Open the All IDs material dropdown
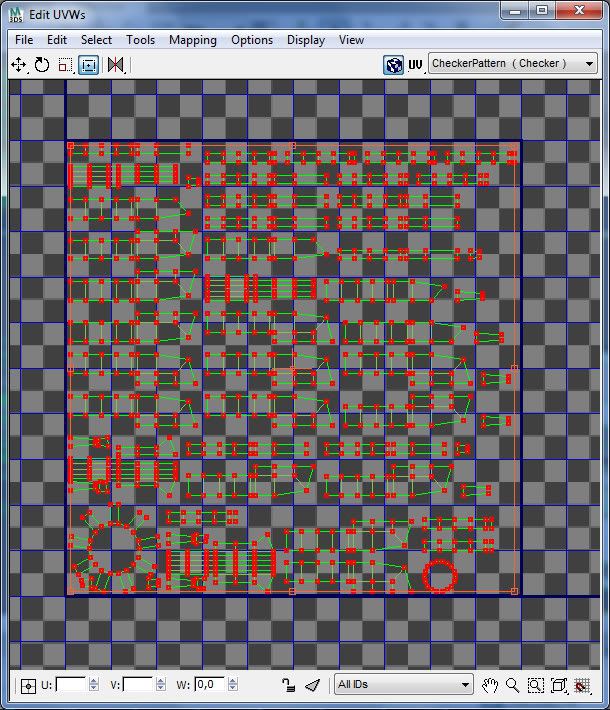 [403, 684]
